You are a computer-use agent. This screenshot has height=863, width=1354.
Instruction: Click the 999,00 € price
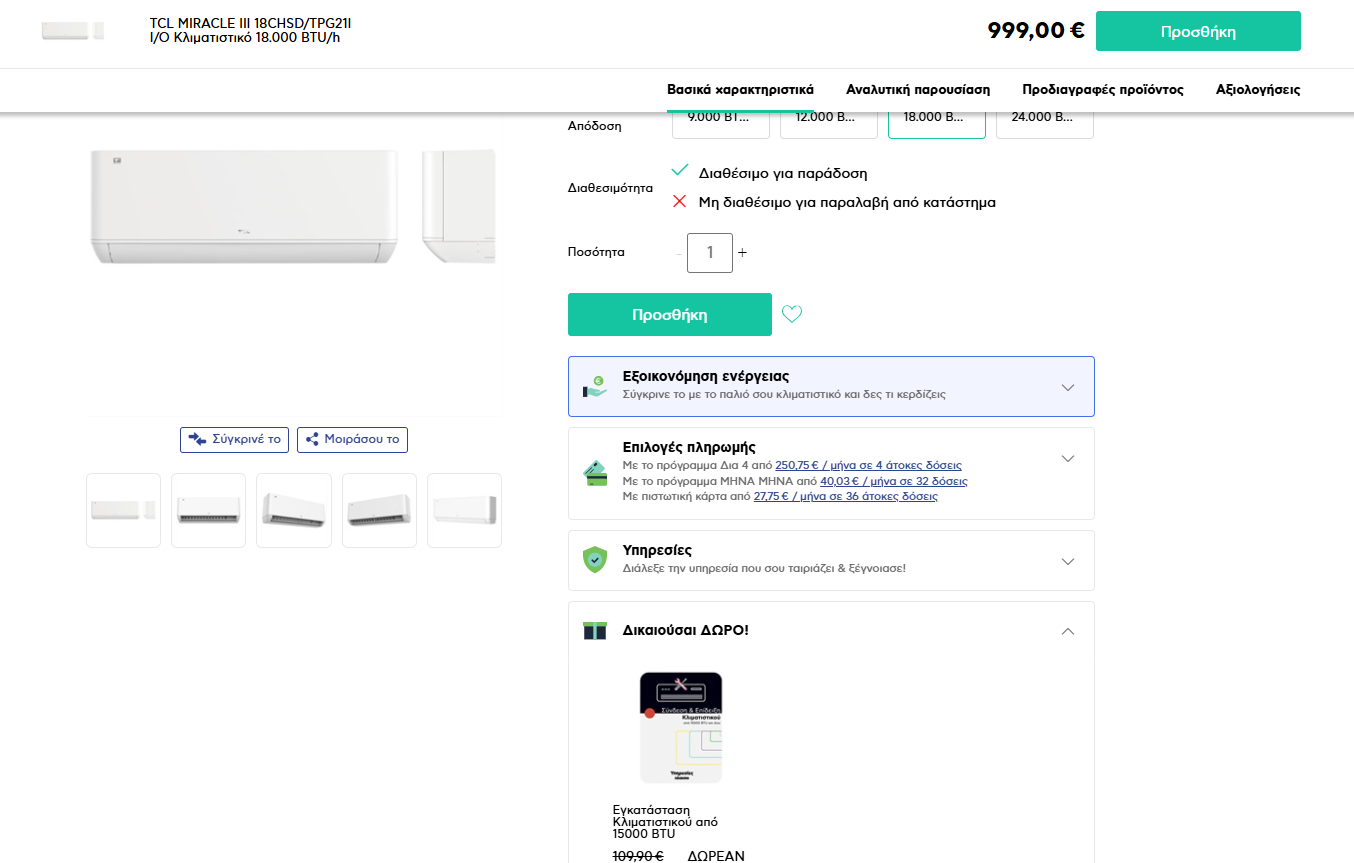(x=1036, y=30)
